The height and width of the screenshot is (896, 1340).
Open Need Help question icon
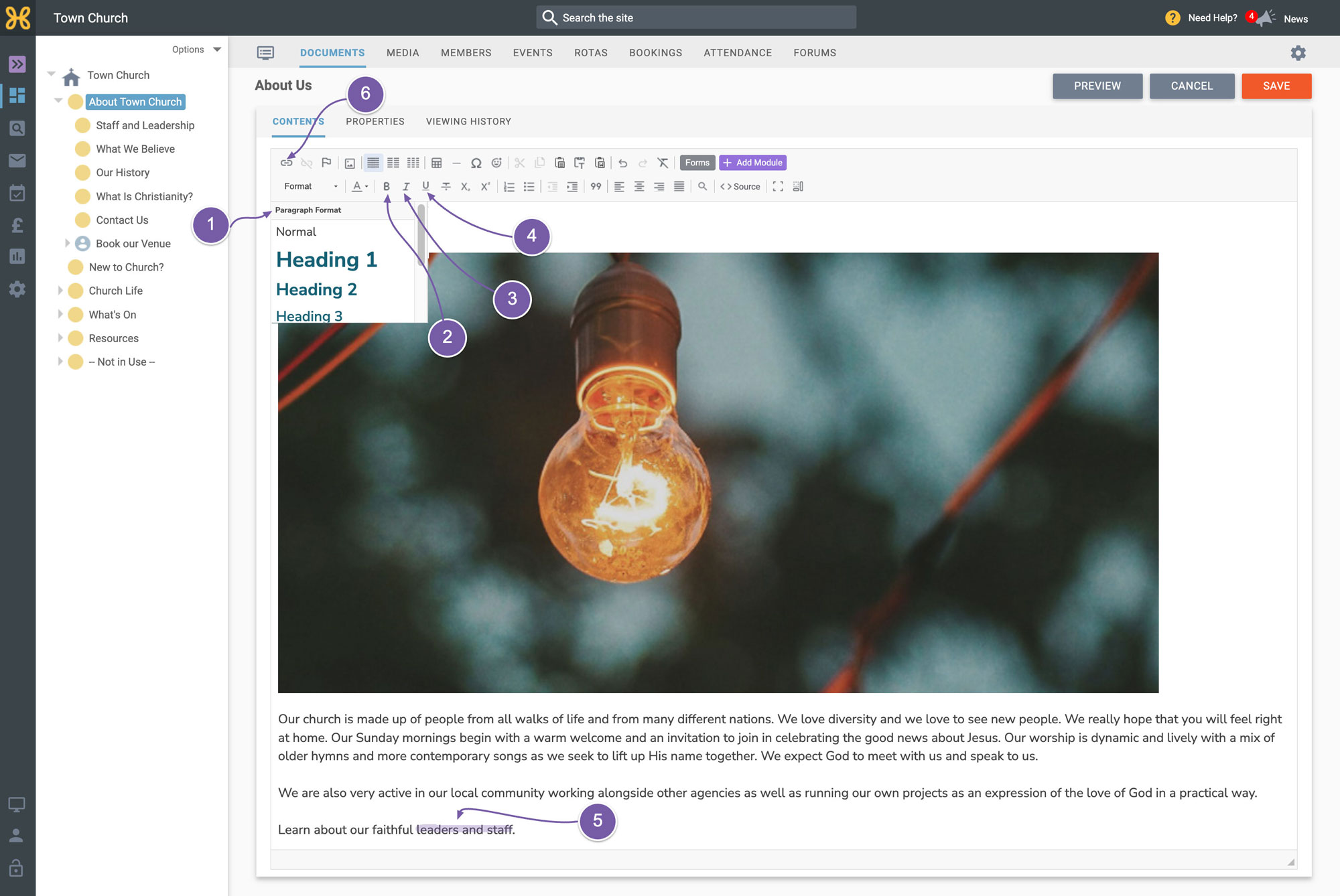[x=1172, y=18]
